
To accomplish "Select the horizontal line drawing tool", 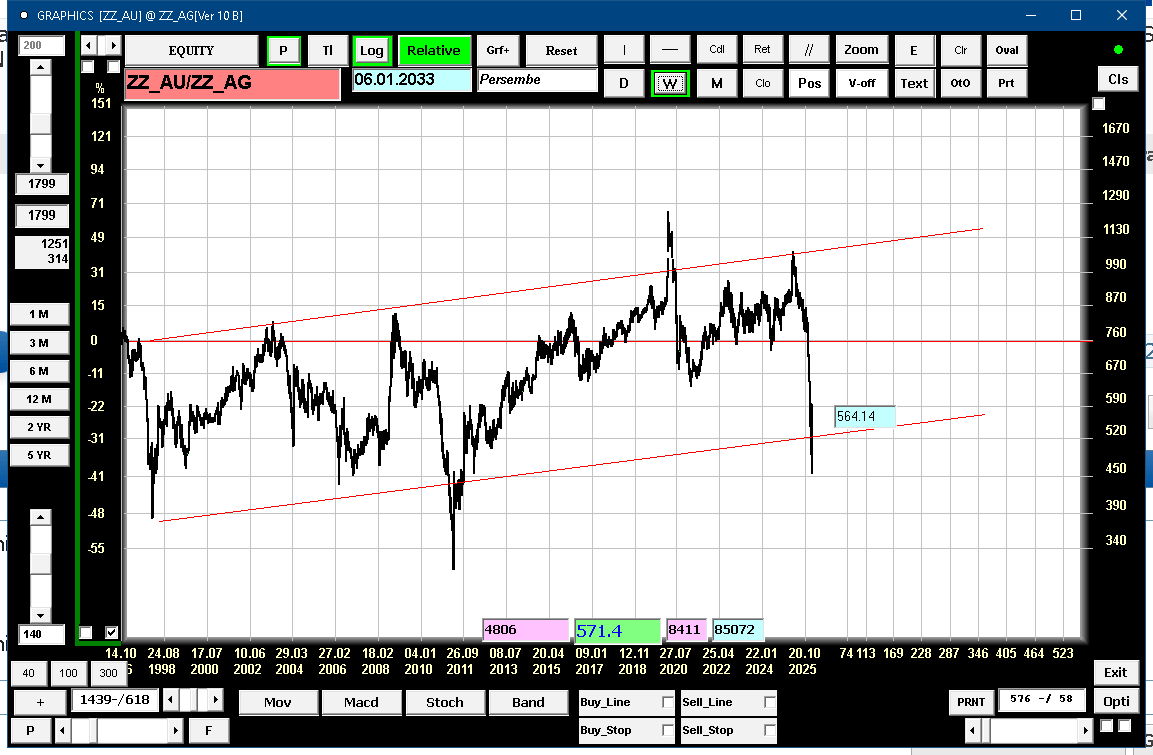I will (x=670, y=50).
